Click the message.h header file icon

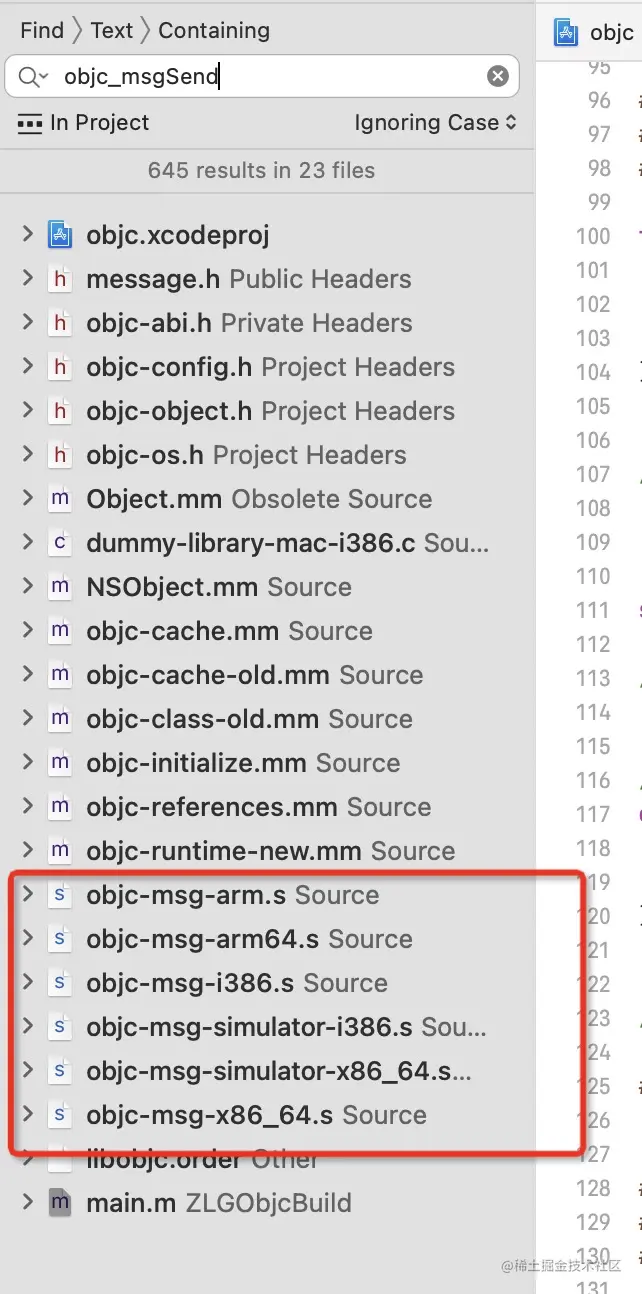click(60, 280)
